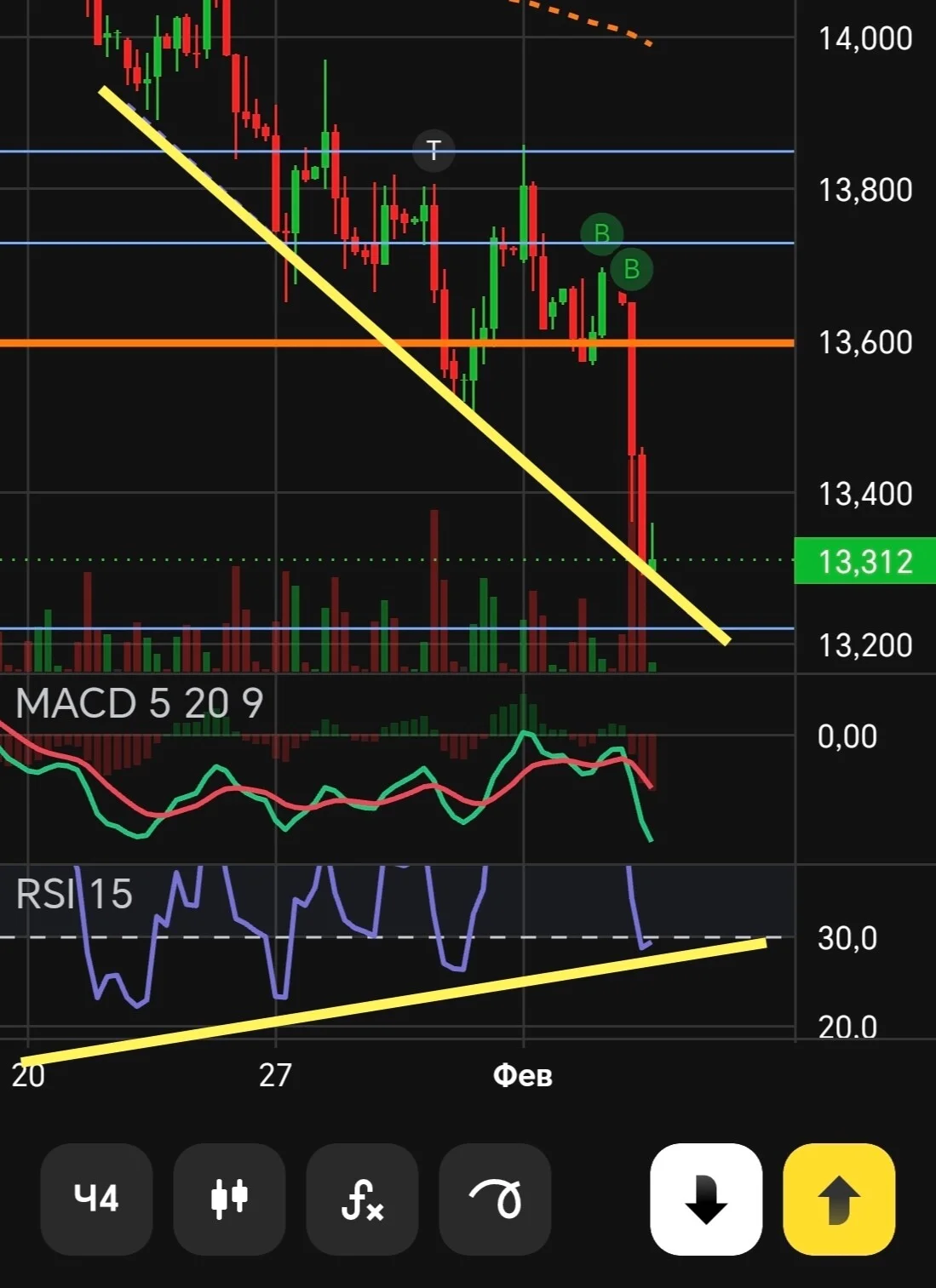This screenshot has width=936, height=1288.
Task: Tap the white down-arrow sell button
Action: [706, 1199]
